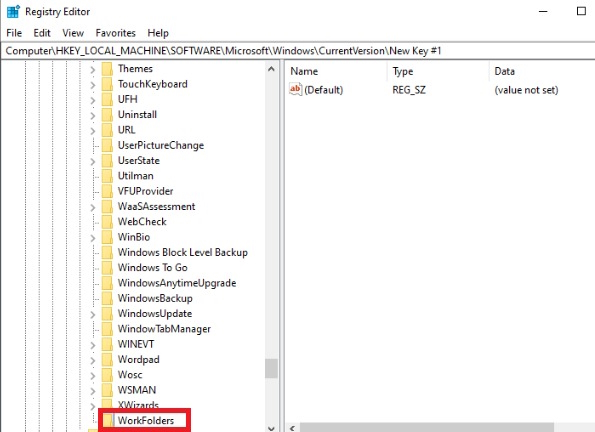Click the WSMAN folder icon
This screenshot has height=432, width=595.
[107, 390]
